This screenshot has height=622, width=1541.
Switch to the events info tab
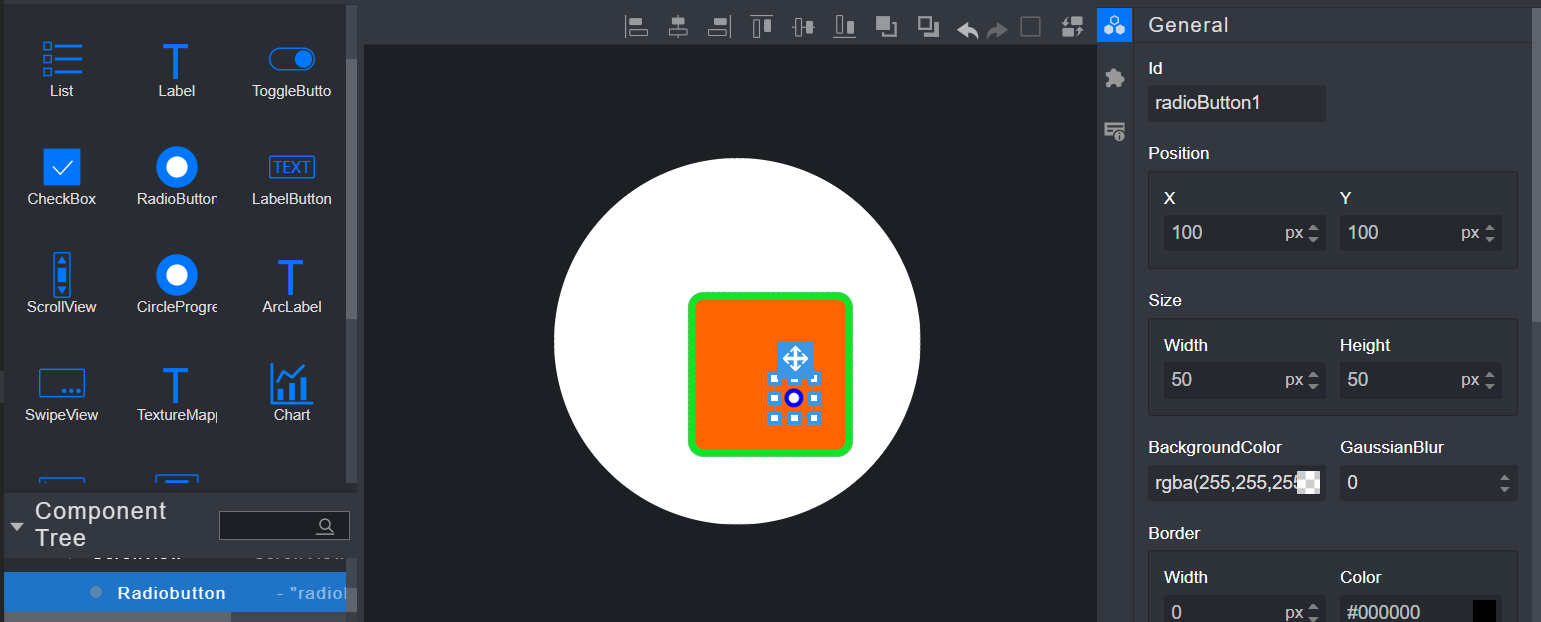[1114, 131]
